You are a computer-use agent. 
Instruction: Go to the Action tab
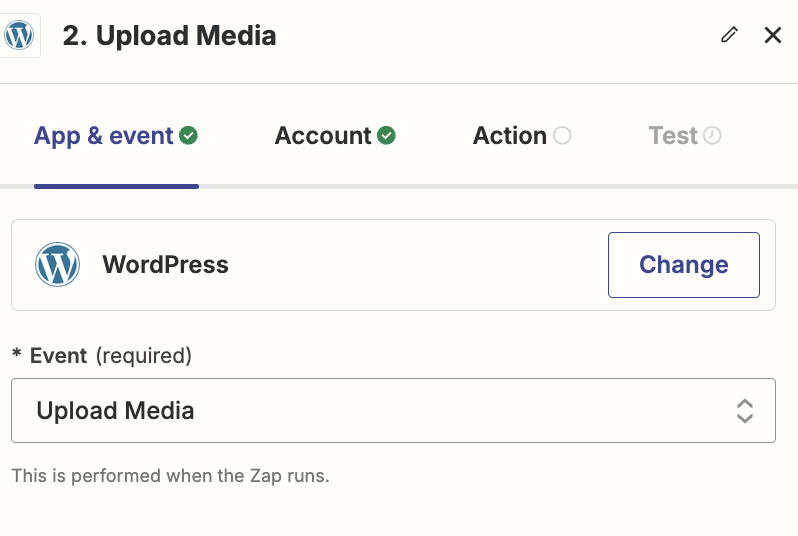point(510,136)
